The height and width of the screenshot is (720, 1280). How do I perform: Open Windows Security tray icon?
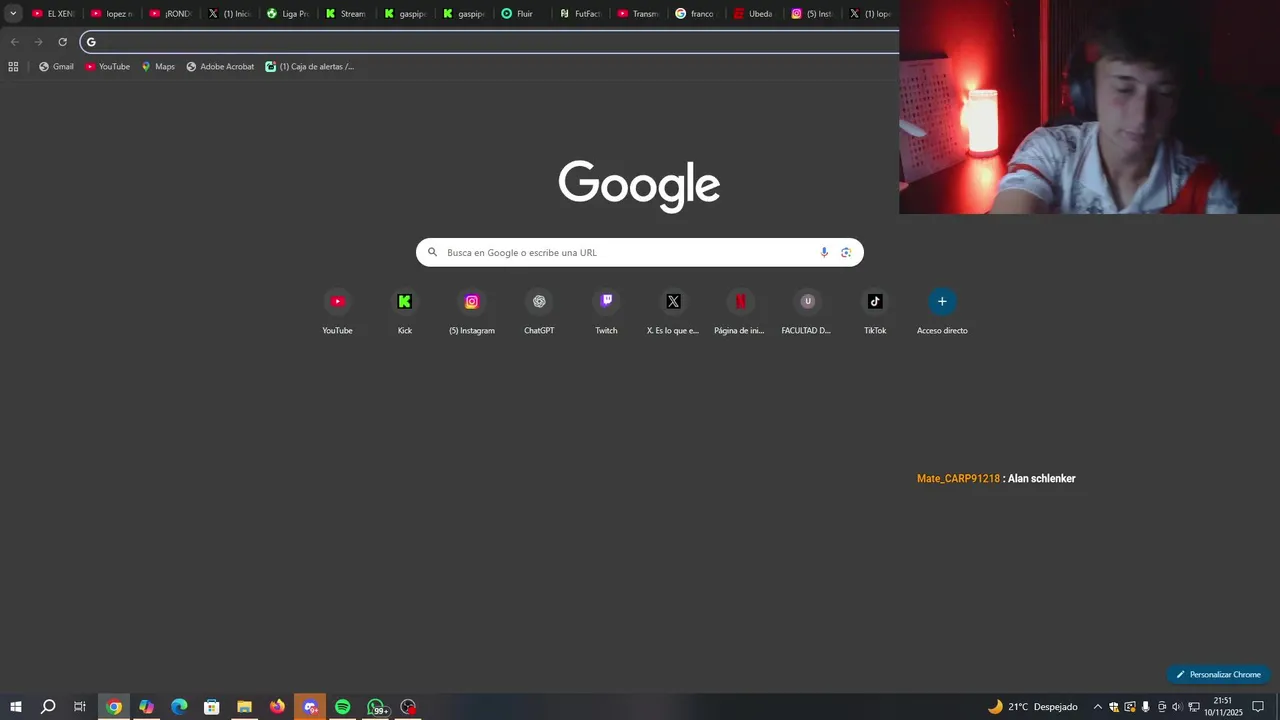tap(1113, 707)
